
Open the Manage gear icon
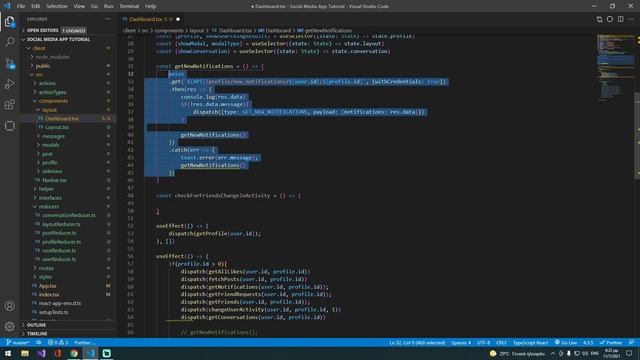[x=9, y=326]
